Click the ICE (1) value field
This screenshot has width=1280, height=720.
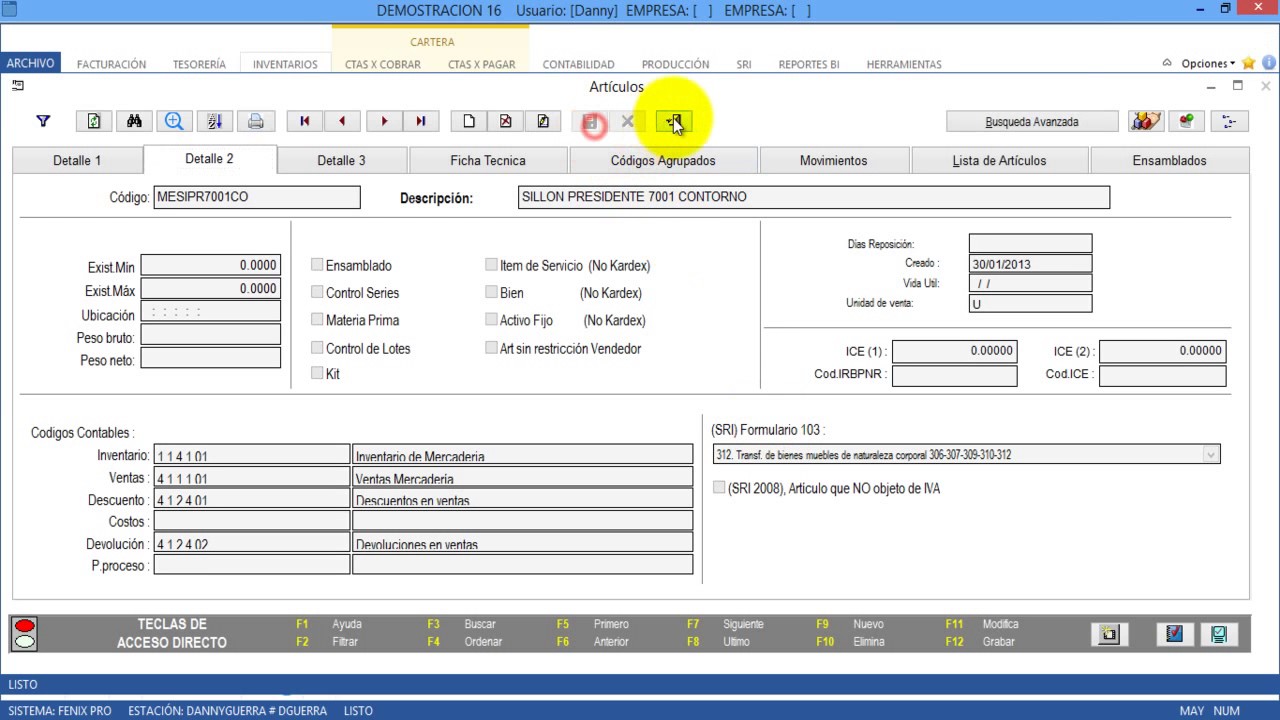tap(954, 351)
